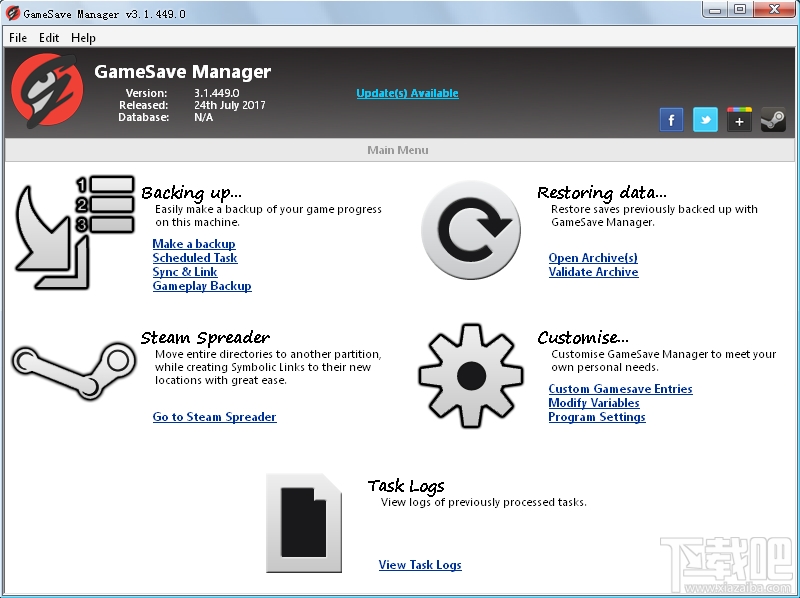Click the Database N/A value
The height and width of the screenshot is (598, 800).
(204, 117)
